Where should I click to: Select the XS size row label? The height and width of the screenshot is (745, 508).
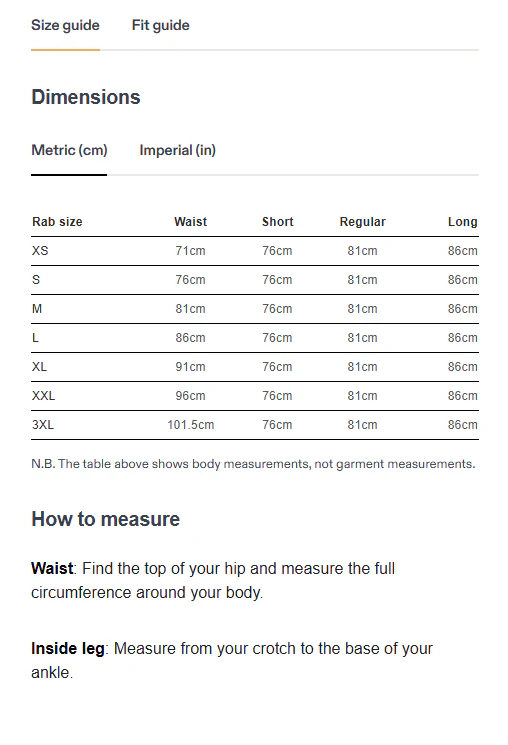(x=40, y=251)
